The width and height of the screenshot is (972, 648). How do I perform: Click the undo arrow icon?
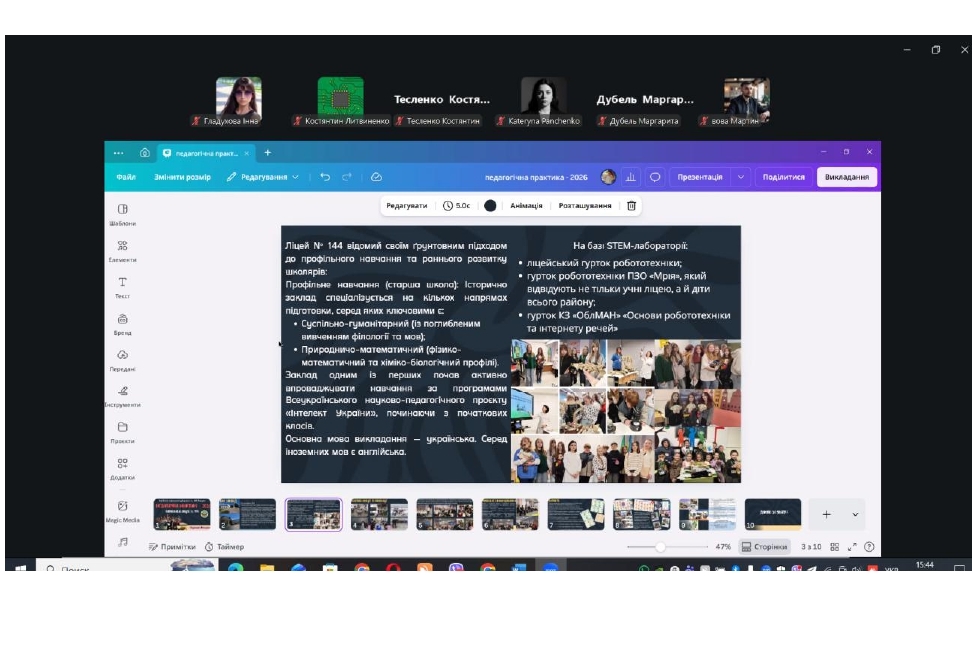click(325, 177)
